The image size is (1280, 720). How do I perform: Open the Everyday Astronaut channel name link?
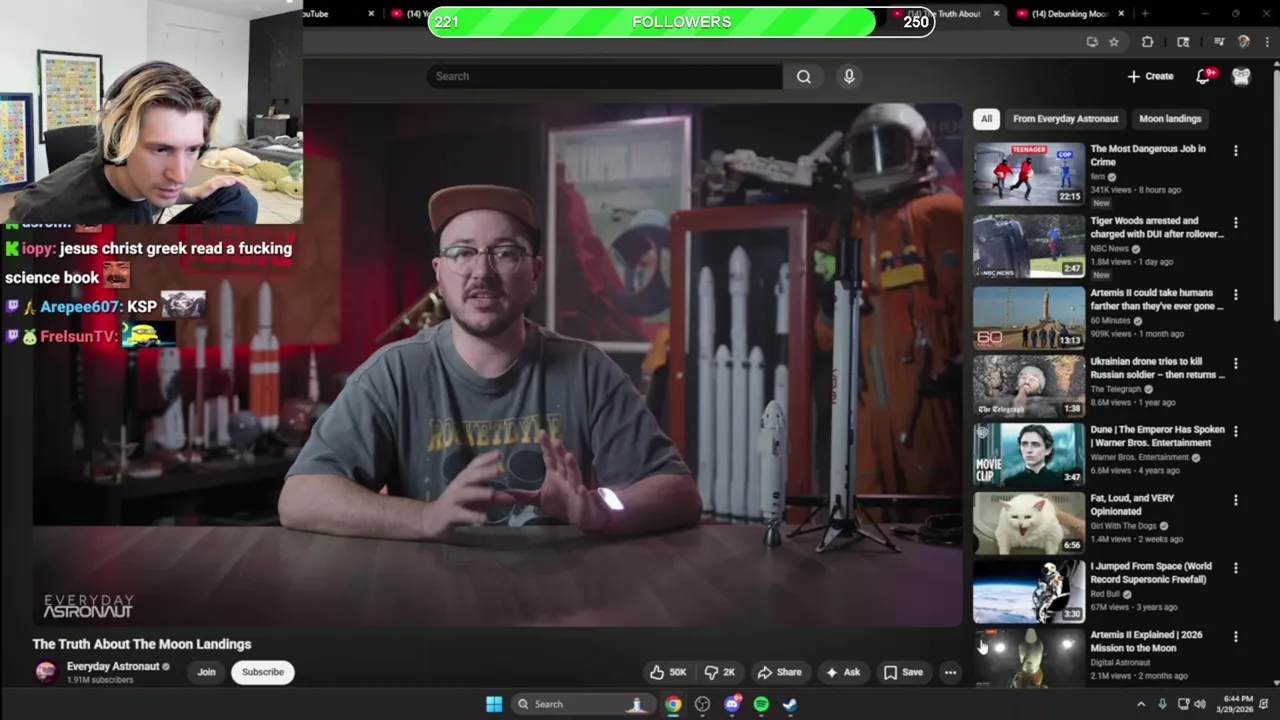(x=113, y=666)
